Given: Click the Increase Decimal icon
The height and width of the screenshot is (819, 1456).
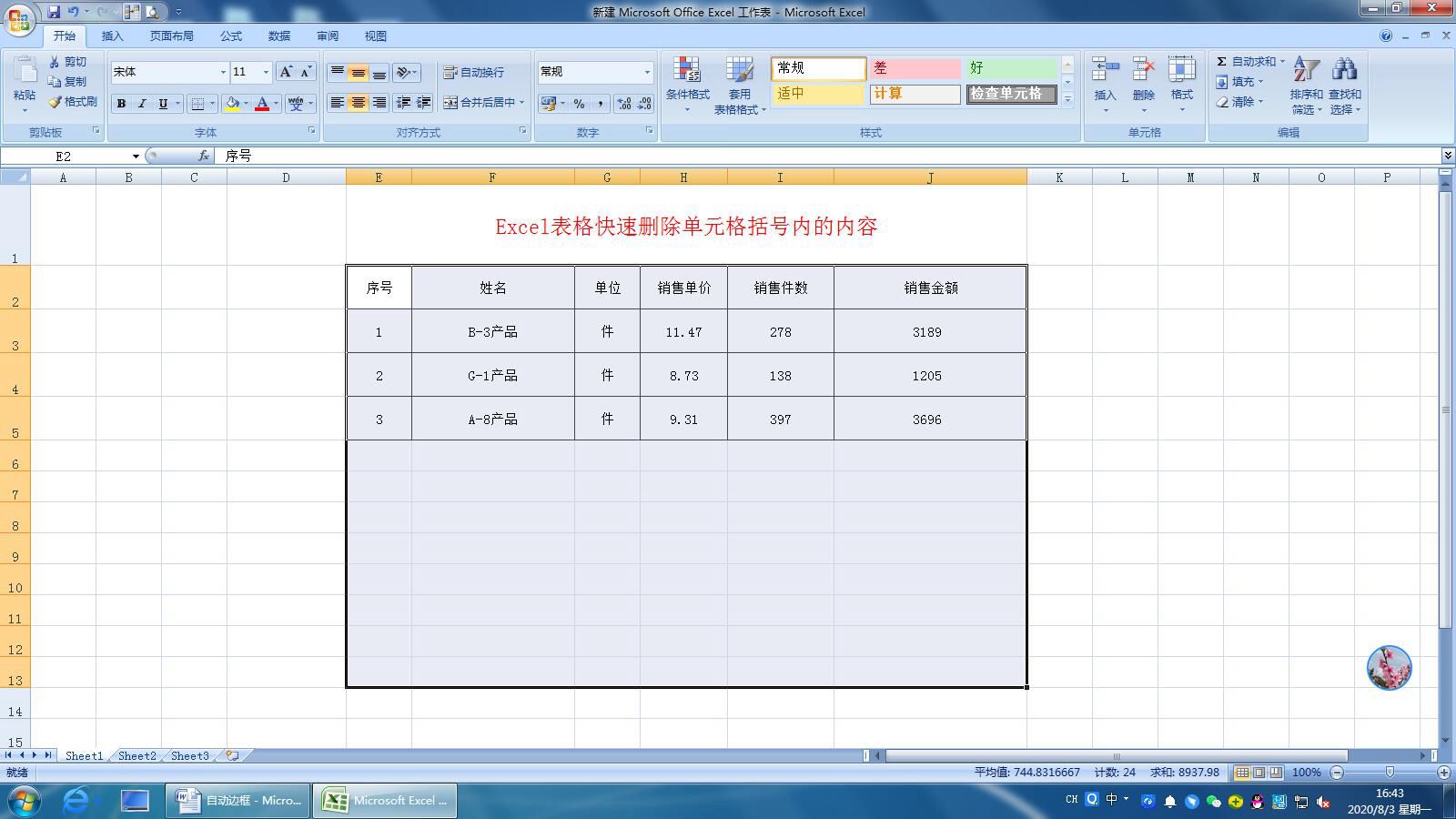Looking at the screenshot, I should 622,104.
